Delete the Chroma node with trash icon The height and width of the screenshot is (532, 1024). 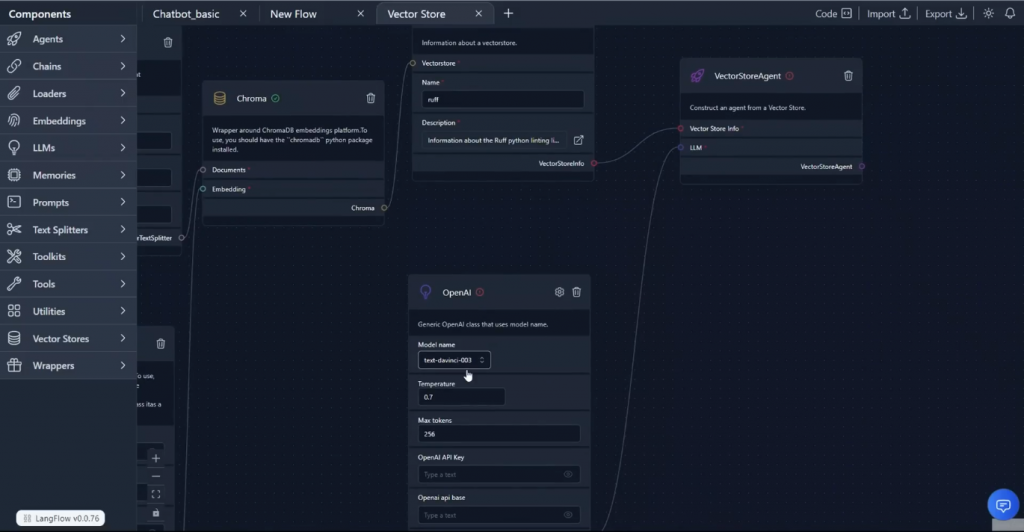371,99
